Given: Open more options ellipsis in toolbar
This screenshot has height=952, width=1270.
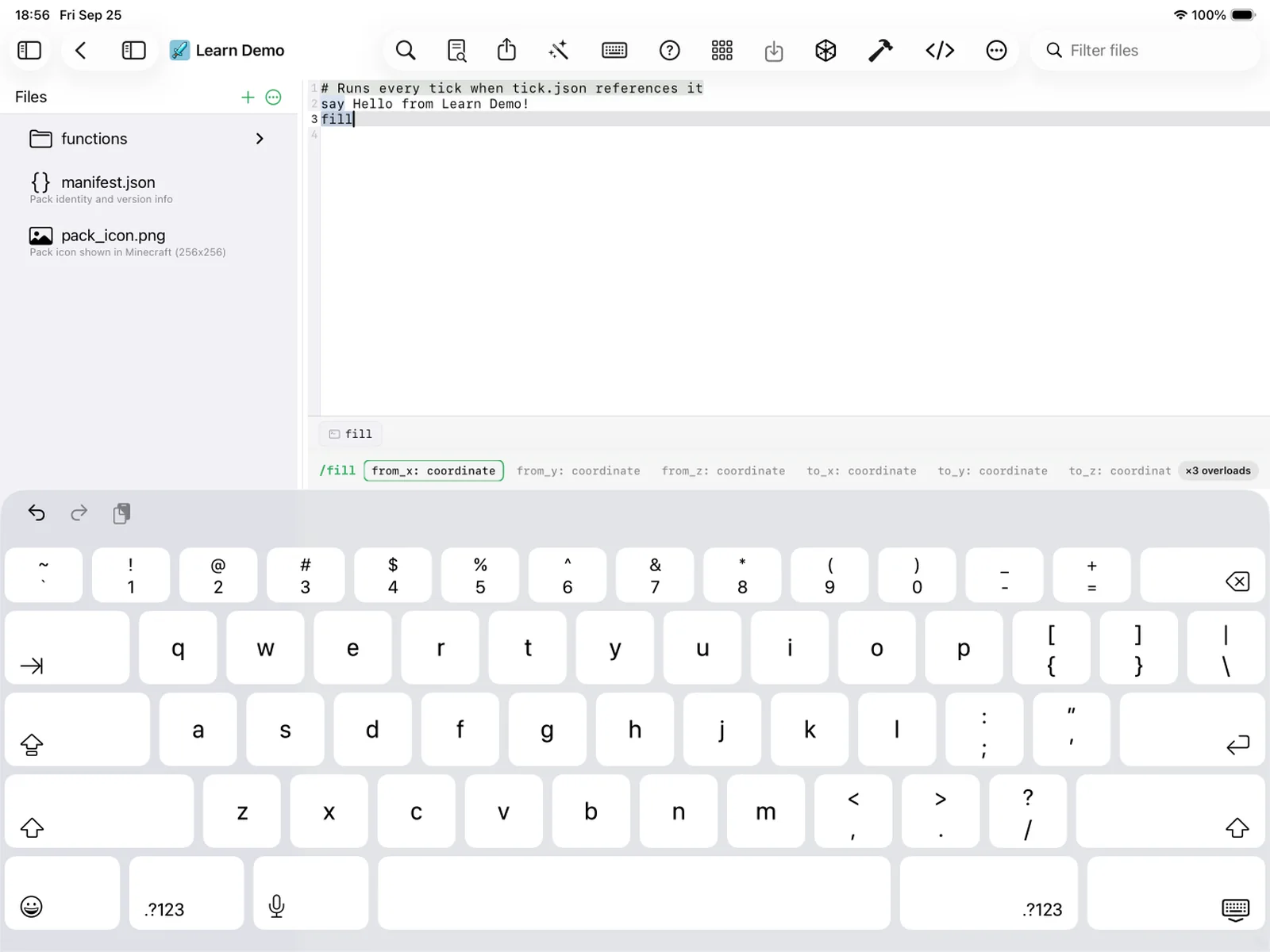Looking at the screenshot, I should point(996,51).
